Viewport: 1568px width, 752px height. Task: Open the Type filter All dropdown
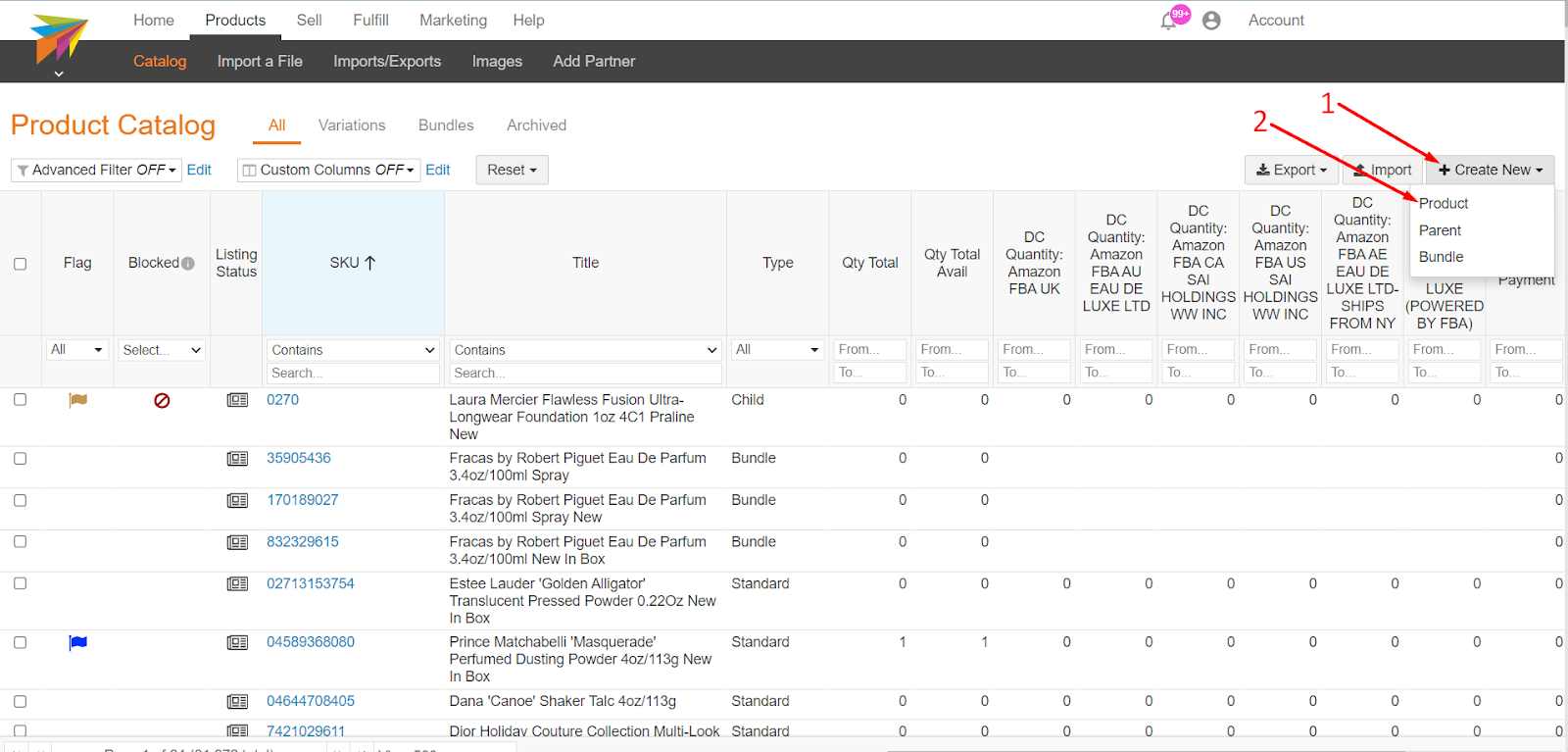coord(777,350)
